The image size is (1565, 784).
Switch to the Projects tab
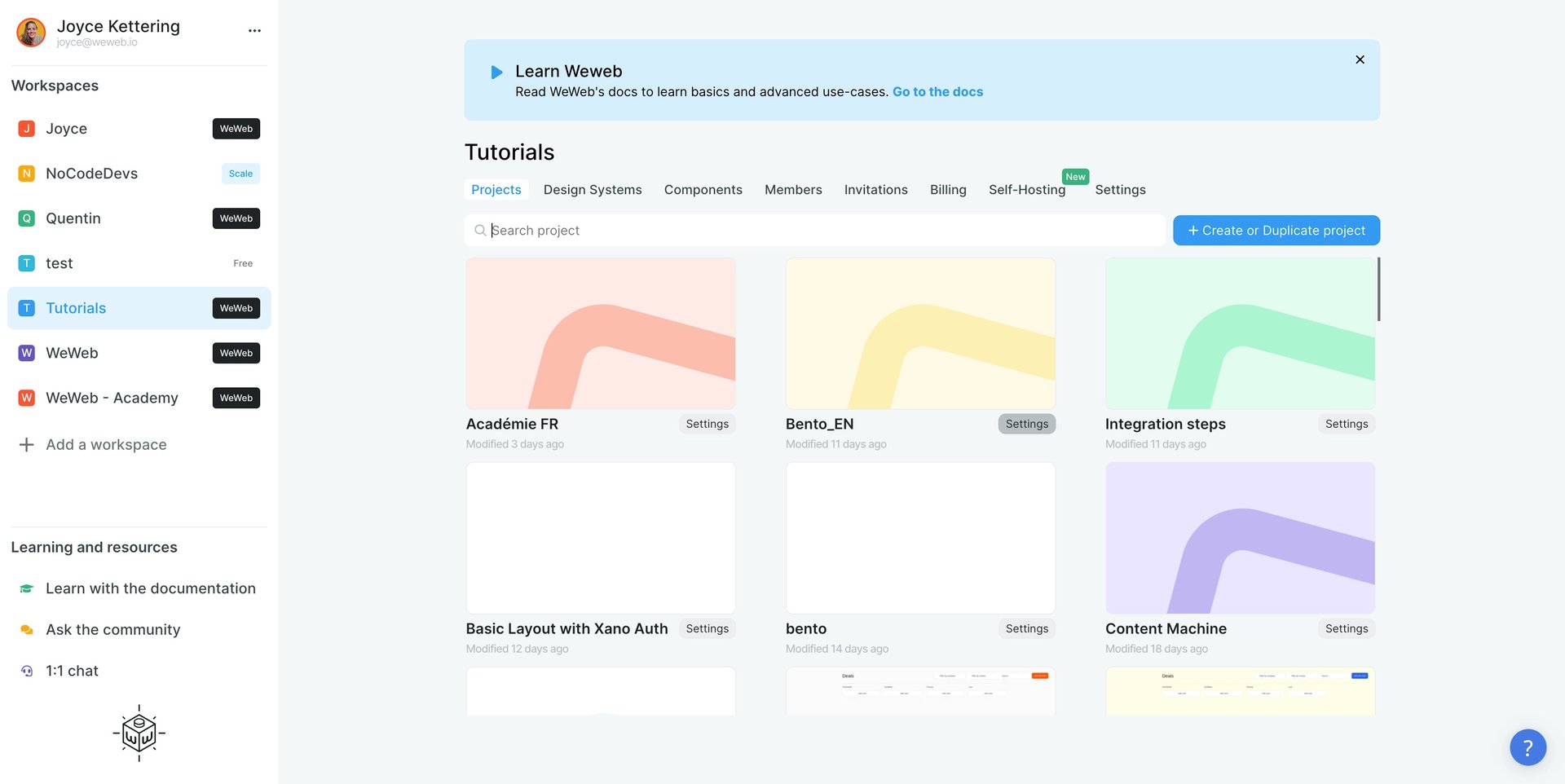coord(496,190)
